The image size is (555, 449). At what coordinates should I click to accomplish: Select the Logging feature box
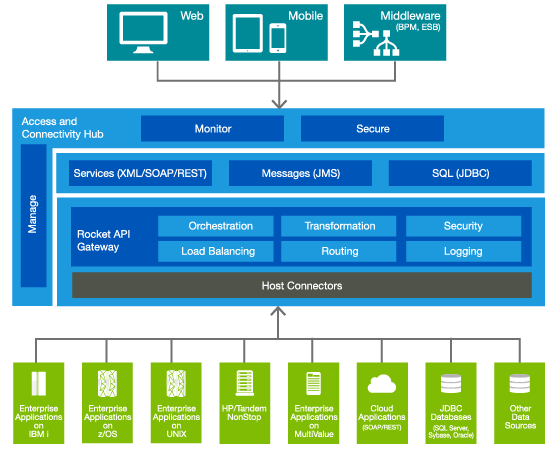[x=463, y=251]
